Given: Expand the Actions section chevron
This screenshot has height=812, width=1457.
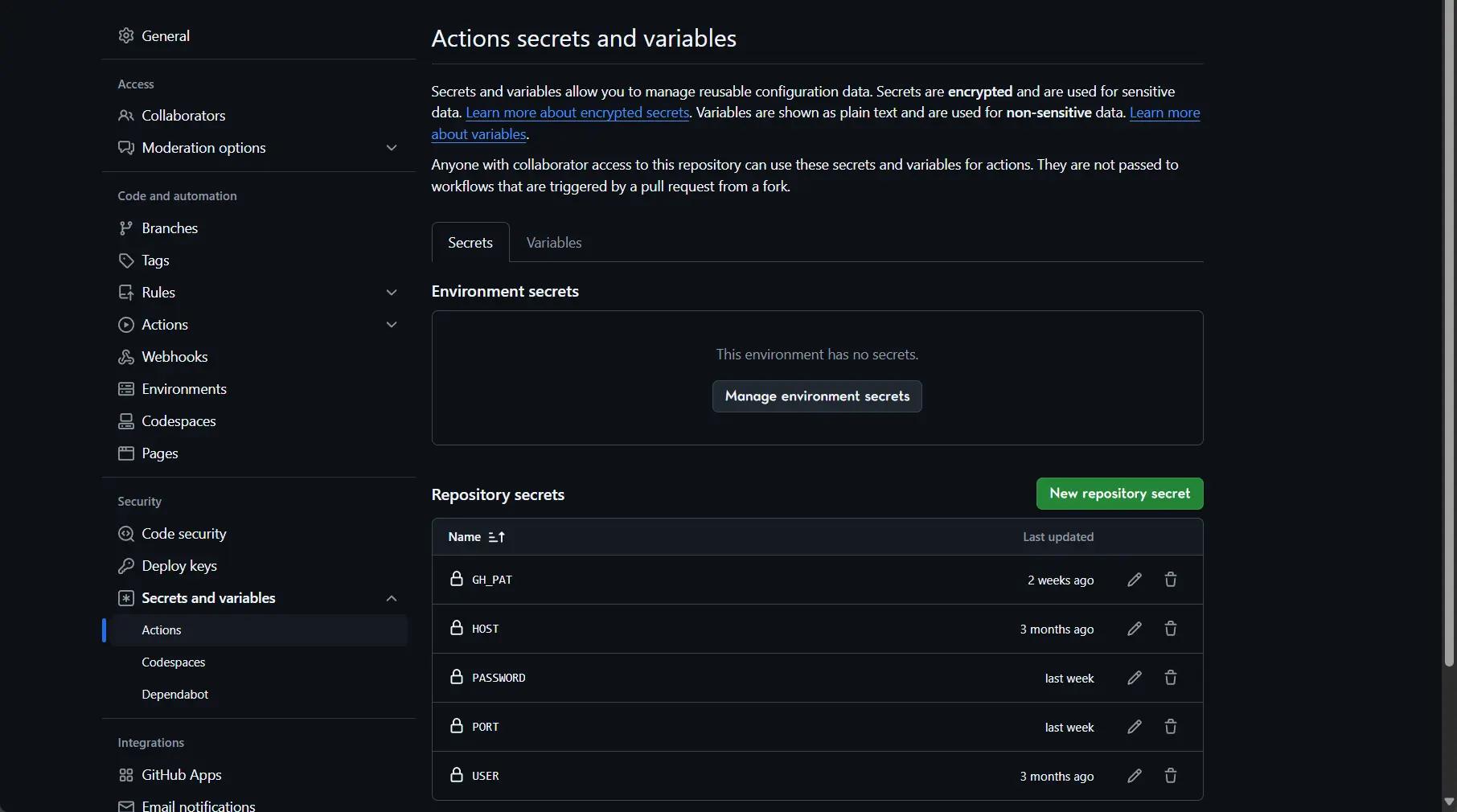Looking at the screenshot, I should (x=392, y=325).
